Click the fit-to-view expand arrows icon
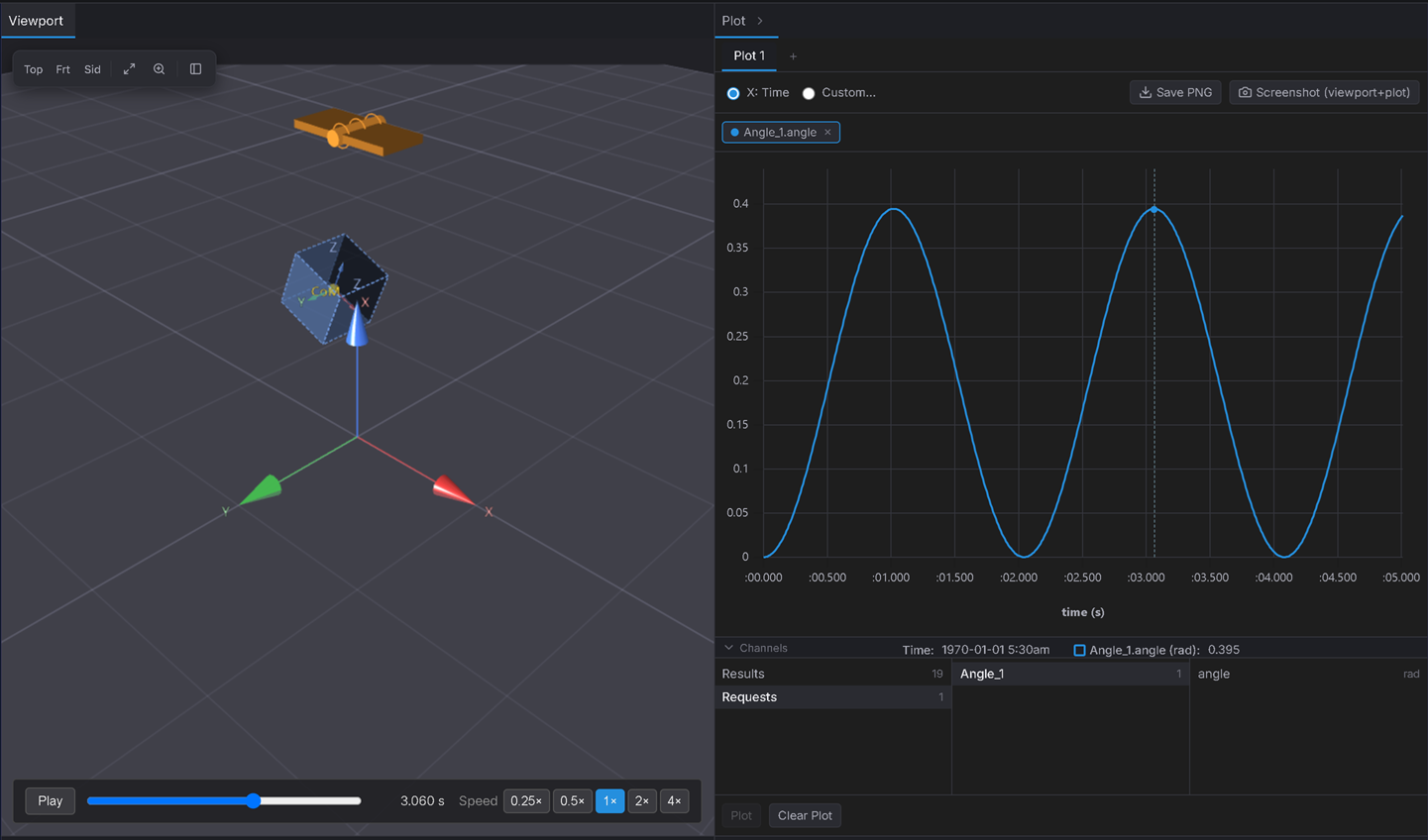This screenshot has width=1428, height=840. click(x=129, y=69)
